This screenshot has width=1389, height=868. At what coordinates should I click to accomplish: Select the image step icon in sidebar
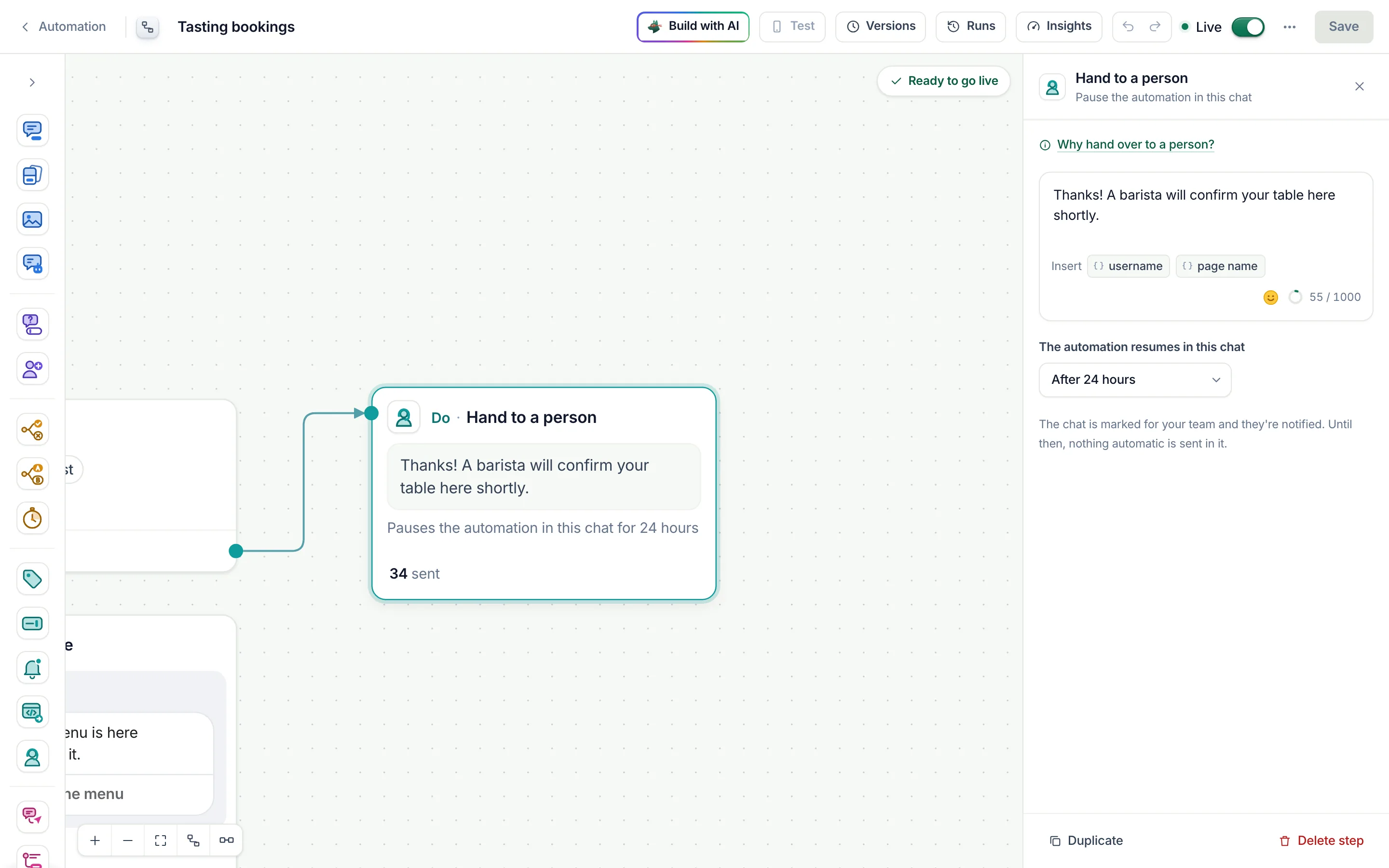(x=32, y=219)
